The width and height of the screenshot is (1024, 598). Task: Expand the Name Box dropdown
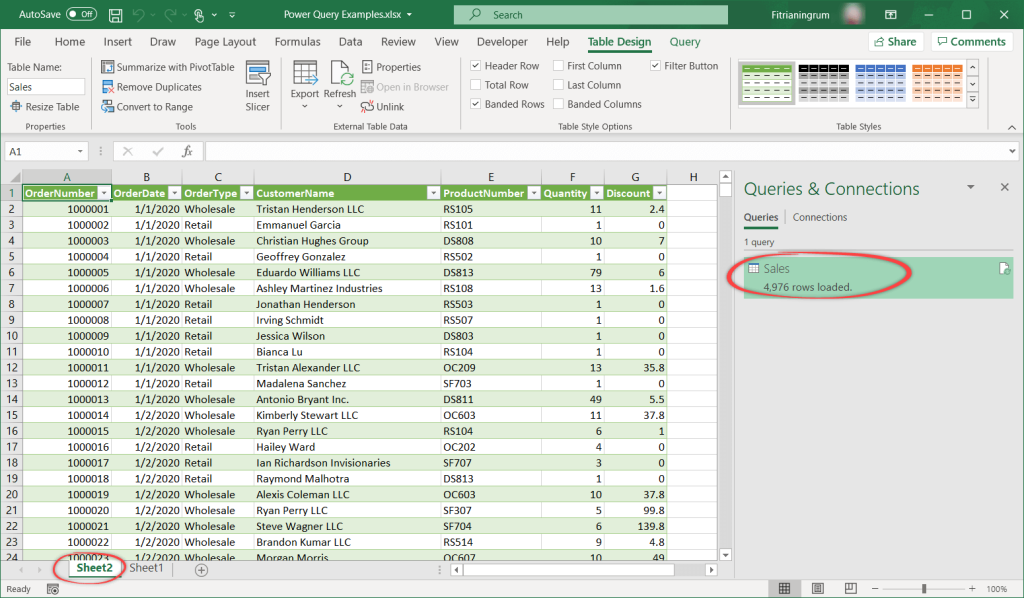pyautogui.click(x=80, y=151)
